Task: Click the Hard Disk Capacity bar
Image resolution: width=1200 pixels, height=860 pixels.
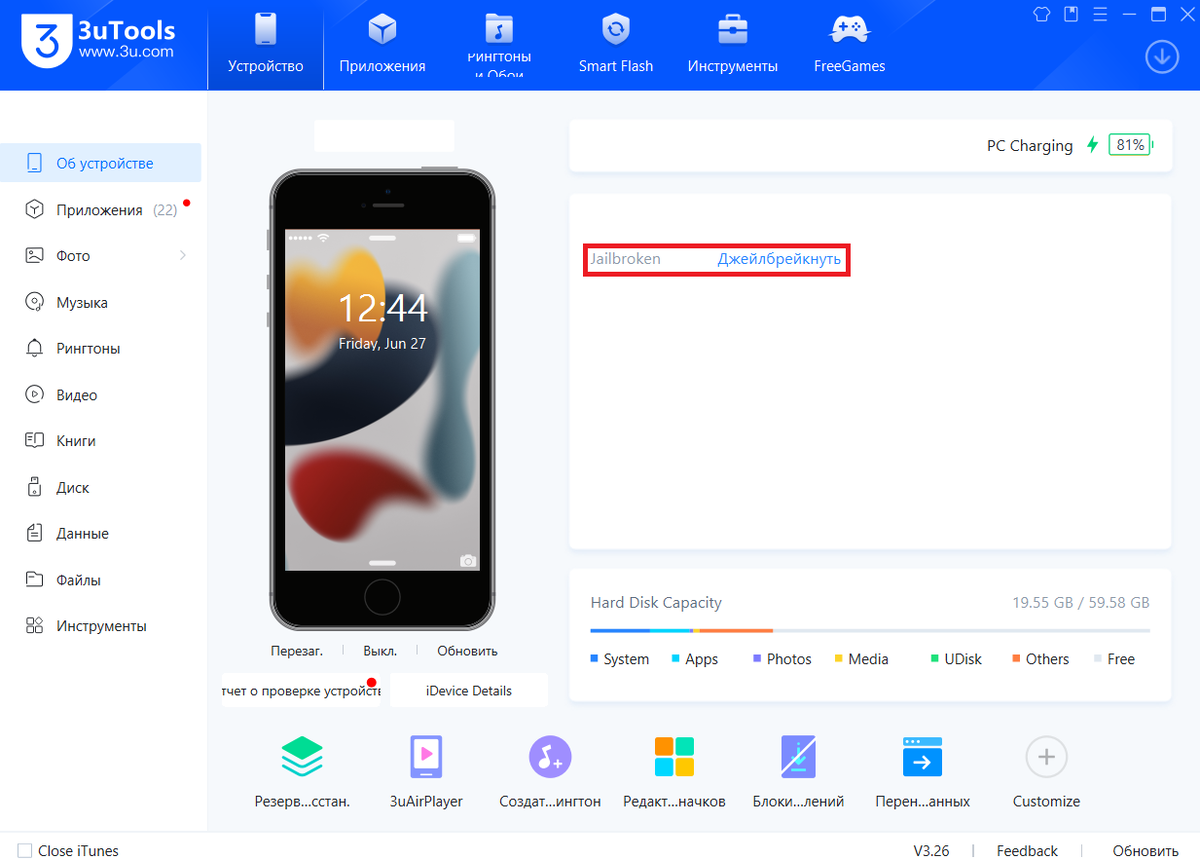Action: 870,630
